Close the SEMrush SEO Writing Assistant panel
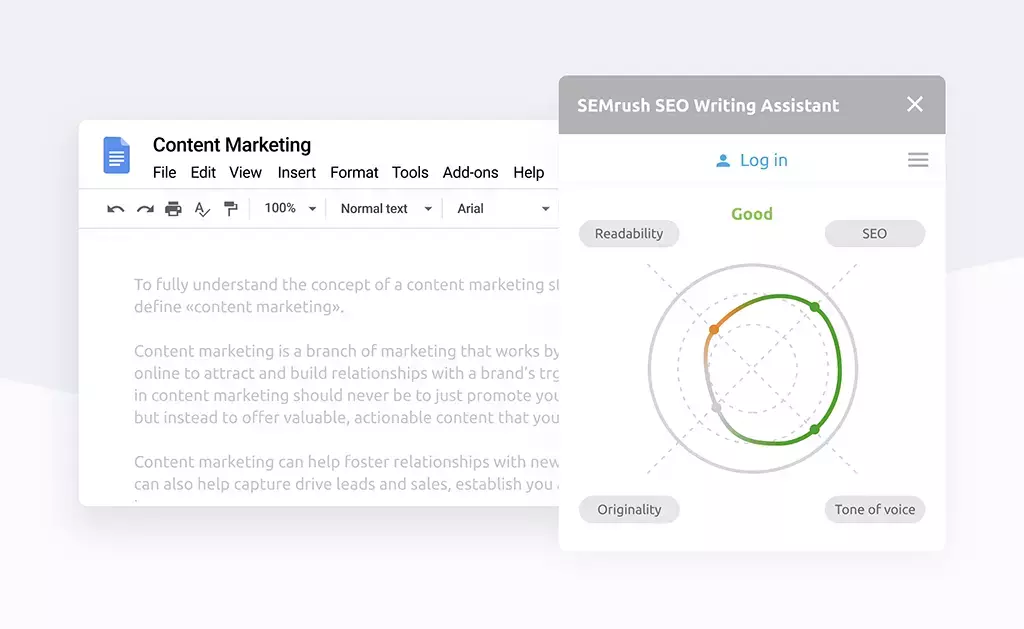1024x629 pixels. pyautogui.click(x=915, y=104)
